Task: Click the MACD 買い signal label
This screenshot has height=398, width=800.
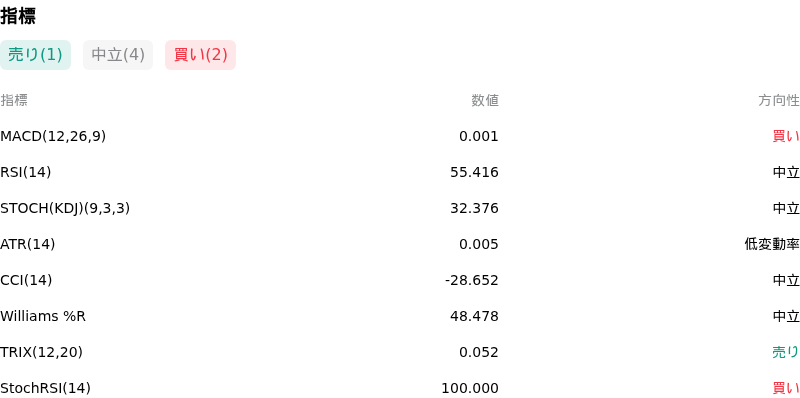Action: 786,136
